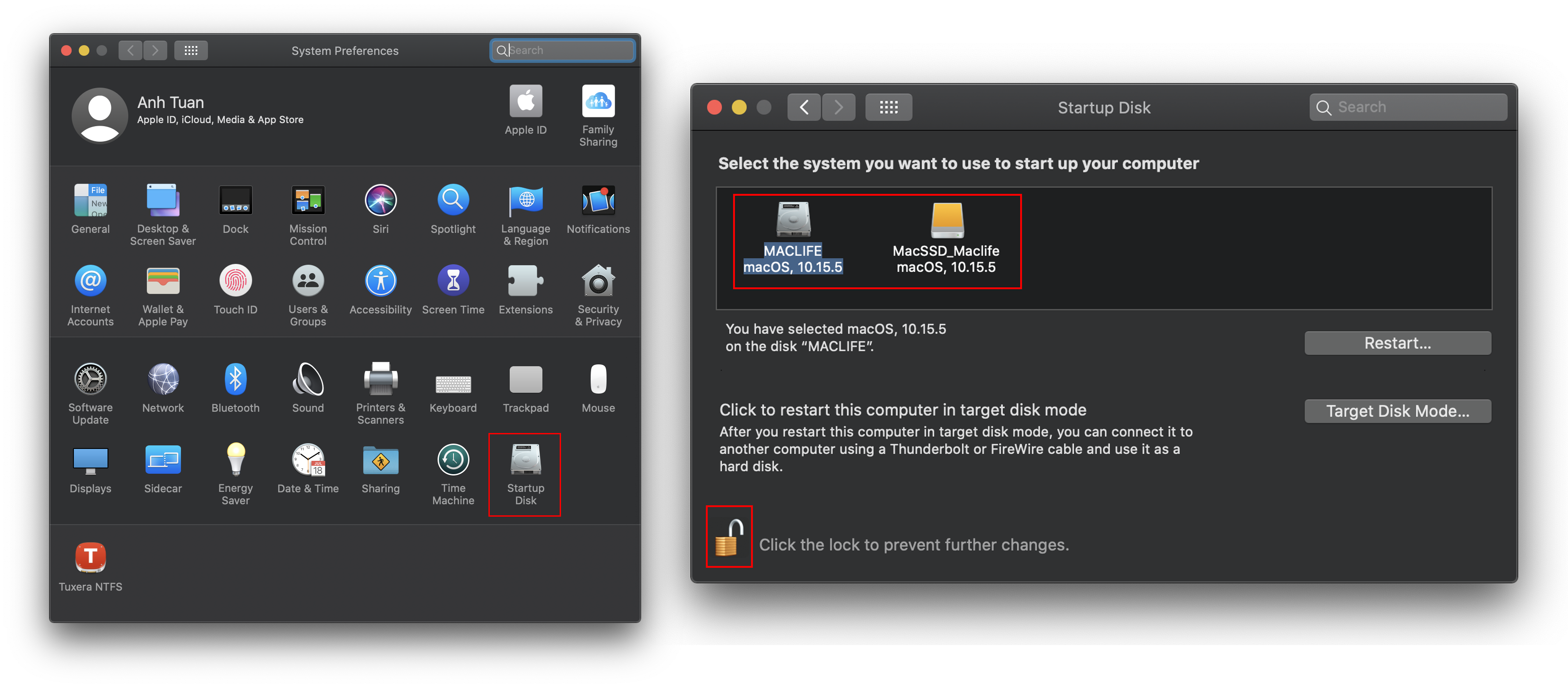Screen dimensions: 1568x688
Task: Open Tuxera NTFS preferences
Action: pyautogui.click(x=90, y=566)
